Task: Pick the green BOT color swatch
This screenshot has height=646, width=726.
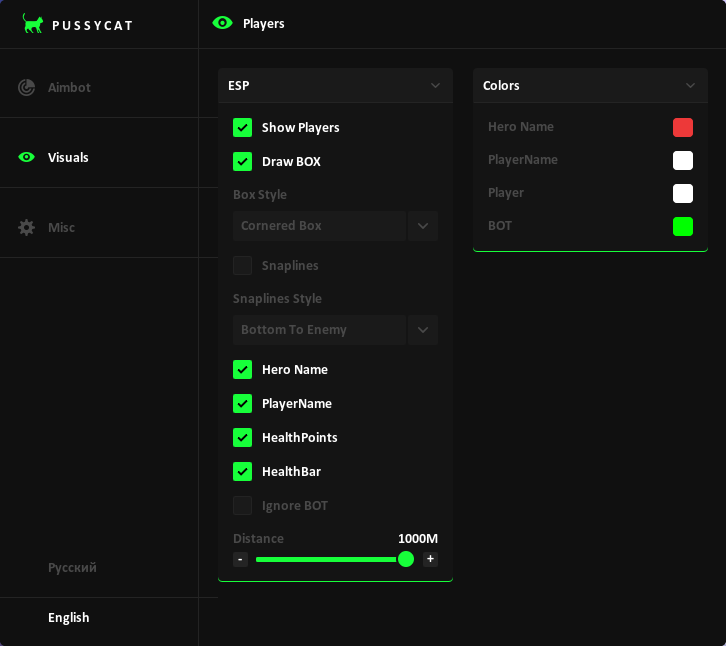Action: point(683,227)
